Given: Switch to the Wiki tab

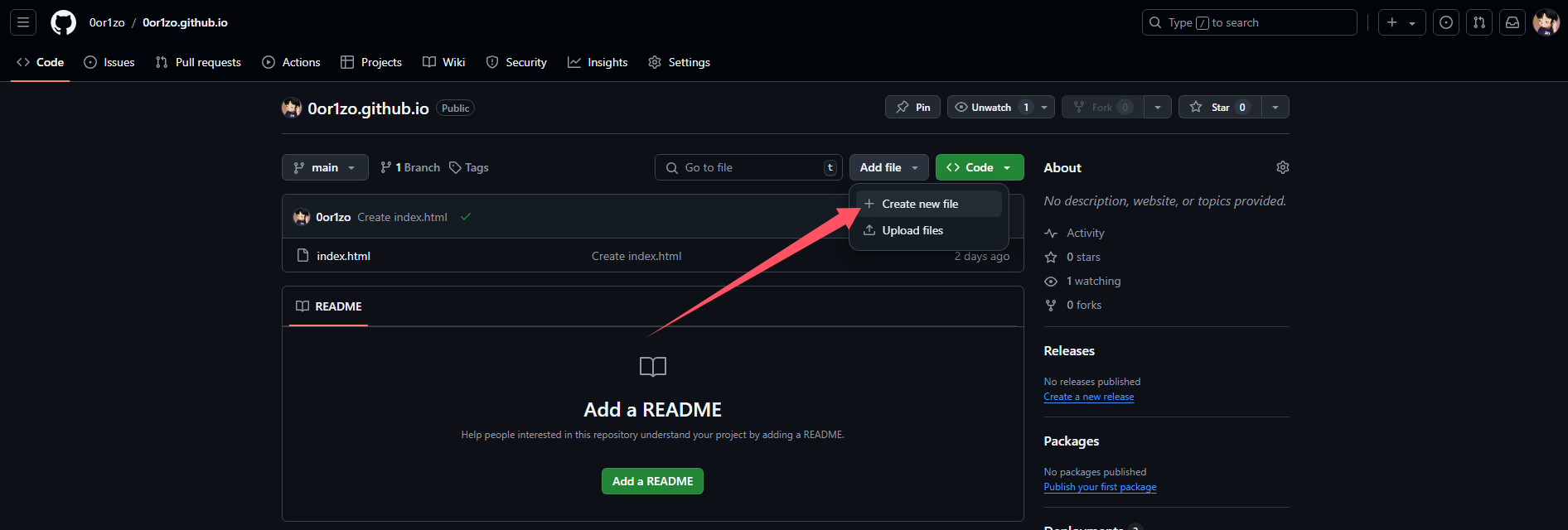Looking at the screenshot, I should (443, 62).
